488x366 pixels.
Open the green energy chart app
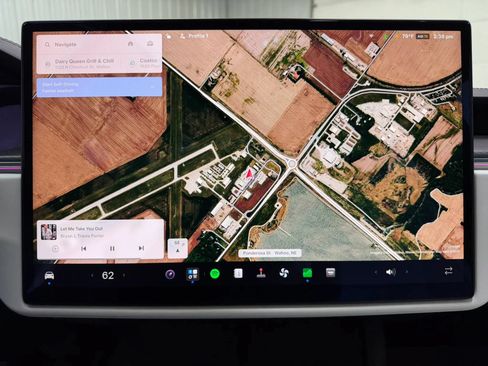click(x=307, y=273)
